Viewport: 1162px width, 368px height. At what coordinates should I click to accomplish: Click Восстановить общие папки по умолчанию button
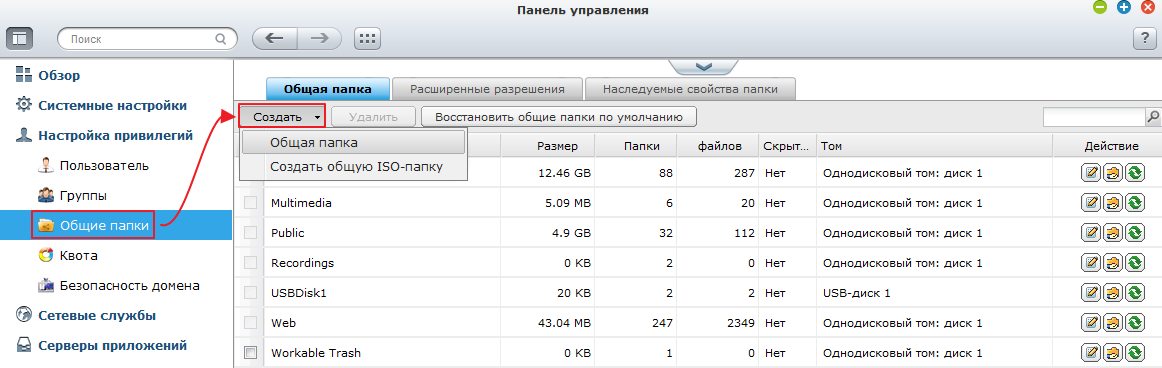[x=559, y=116]
